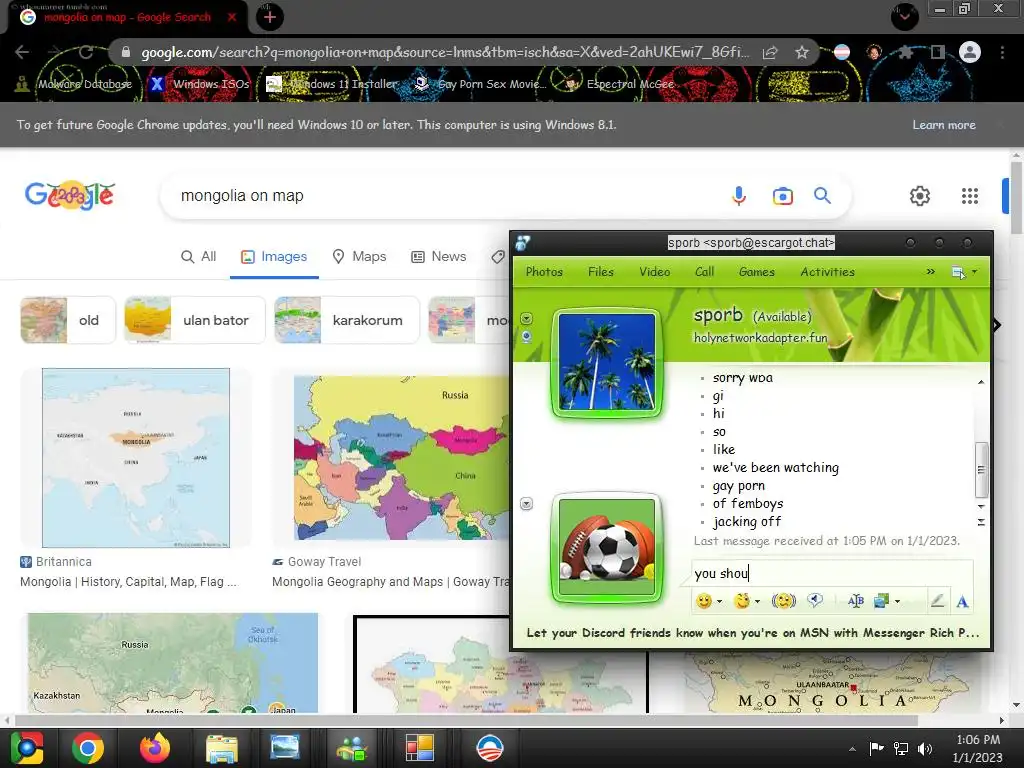This screenshot has height=768, width=1024.
Task: Click the font style AB icon
Action: tap(856, 601)
